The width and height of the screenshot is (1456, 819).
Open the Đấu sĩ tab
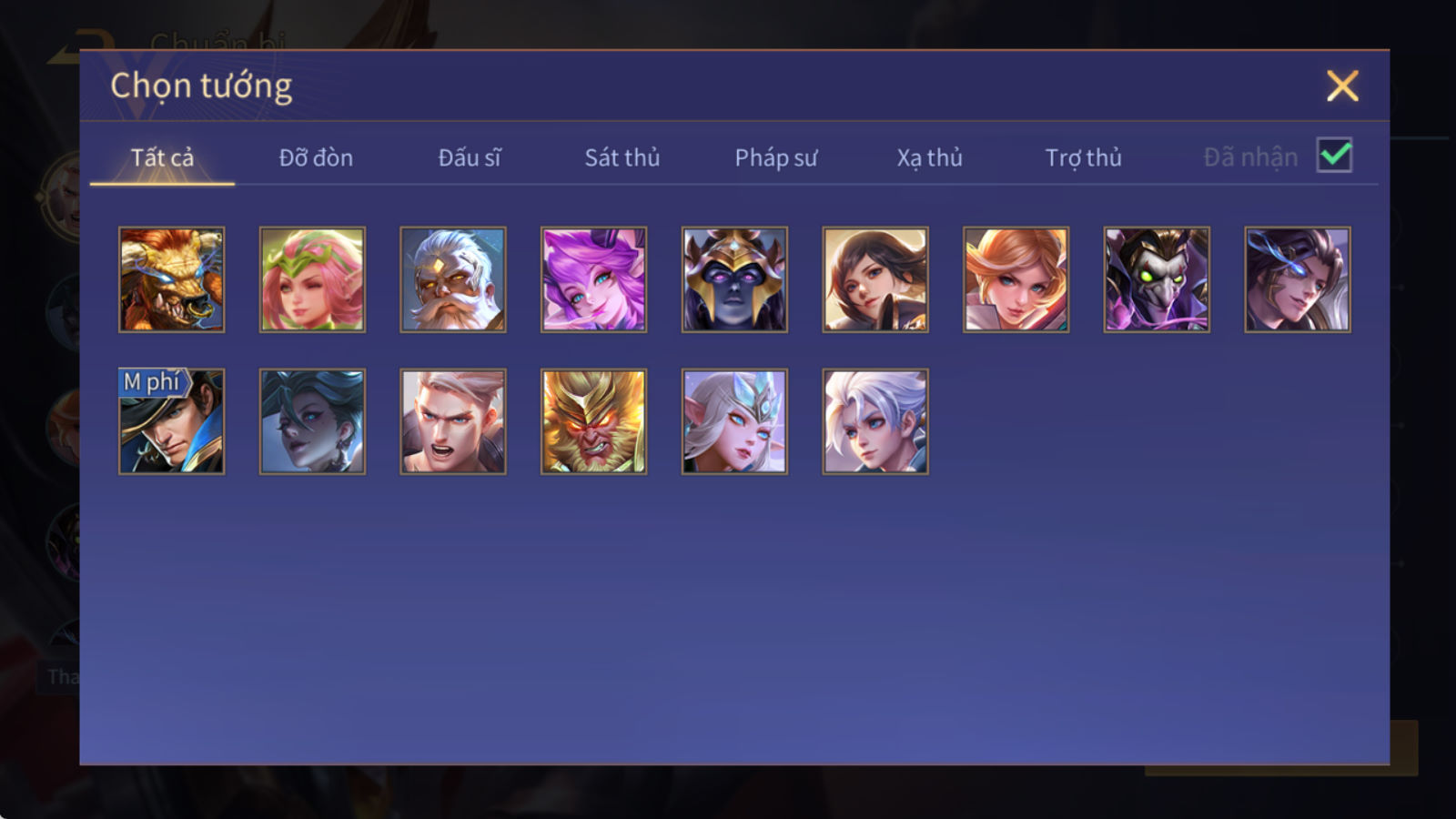coord(470,157)
